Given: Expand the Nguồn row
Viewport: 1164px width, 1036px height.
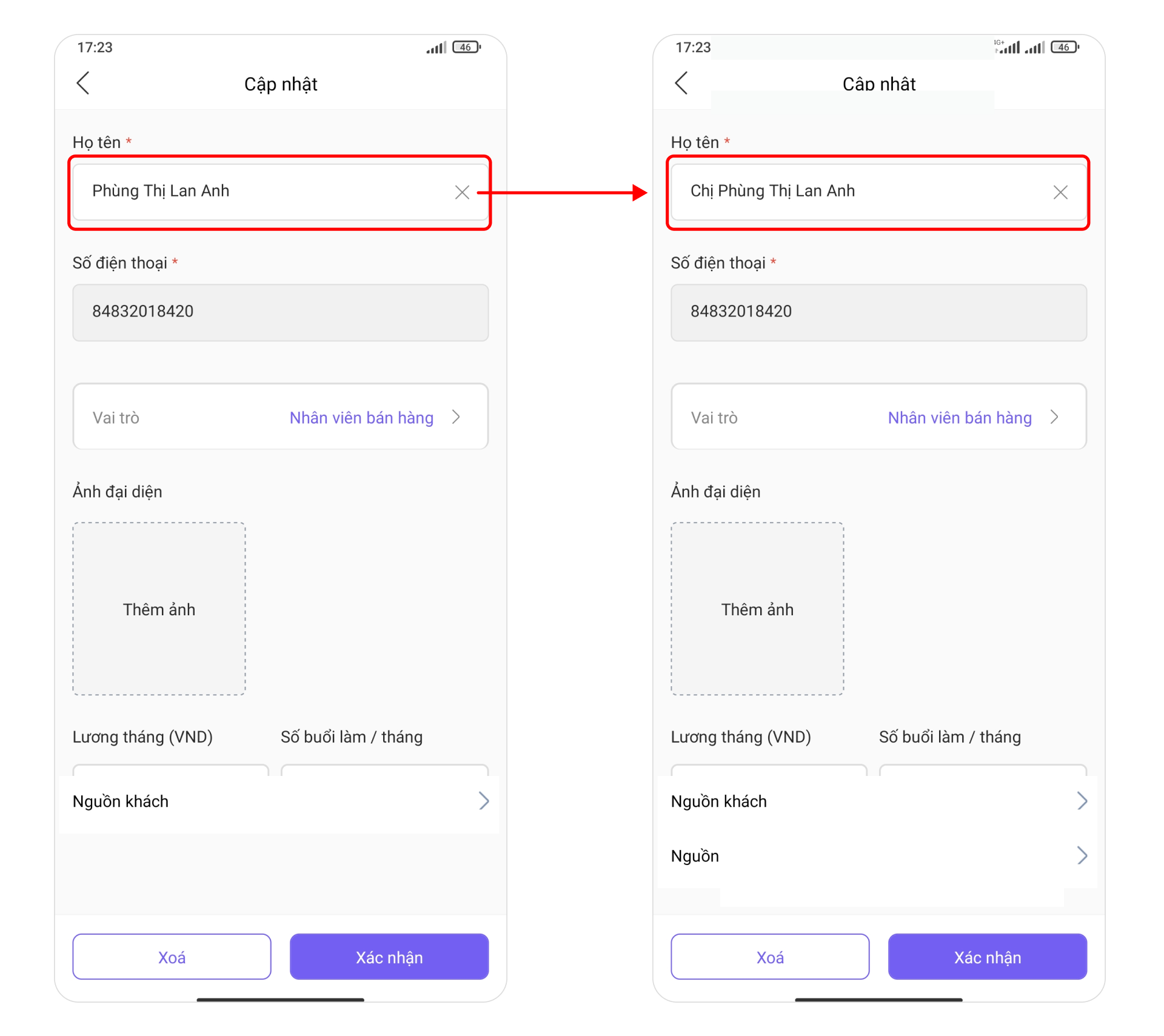Looking at the screenshot, I should (878, 856).
